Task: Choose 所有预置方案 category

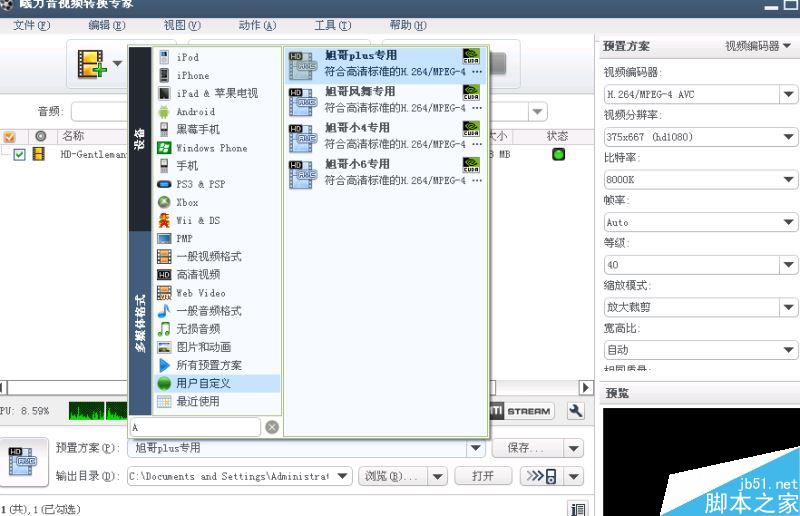Action: coord(217,365)
